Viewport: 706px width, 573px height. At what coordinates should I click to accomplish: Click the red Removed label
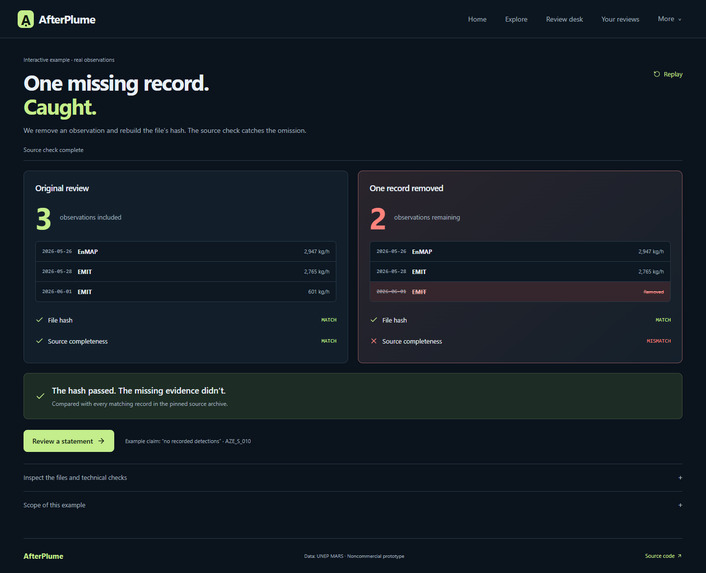pos(653,292)
